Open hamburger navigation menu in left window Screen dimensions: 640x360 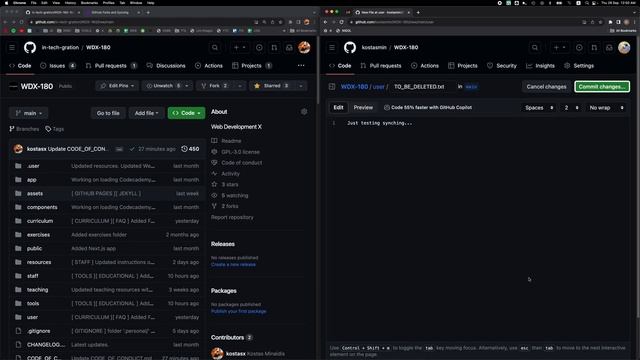(12, 47)
